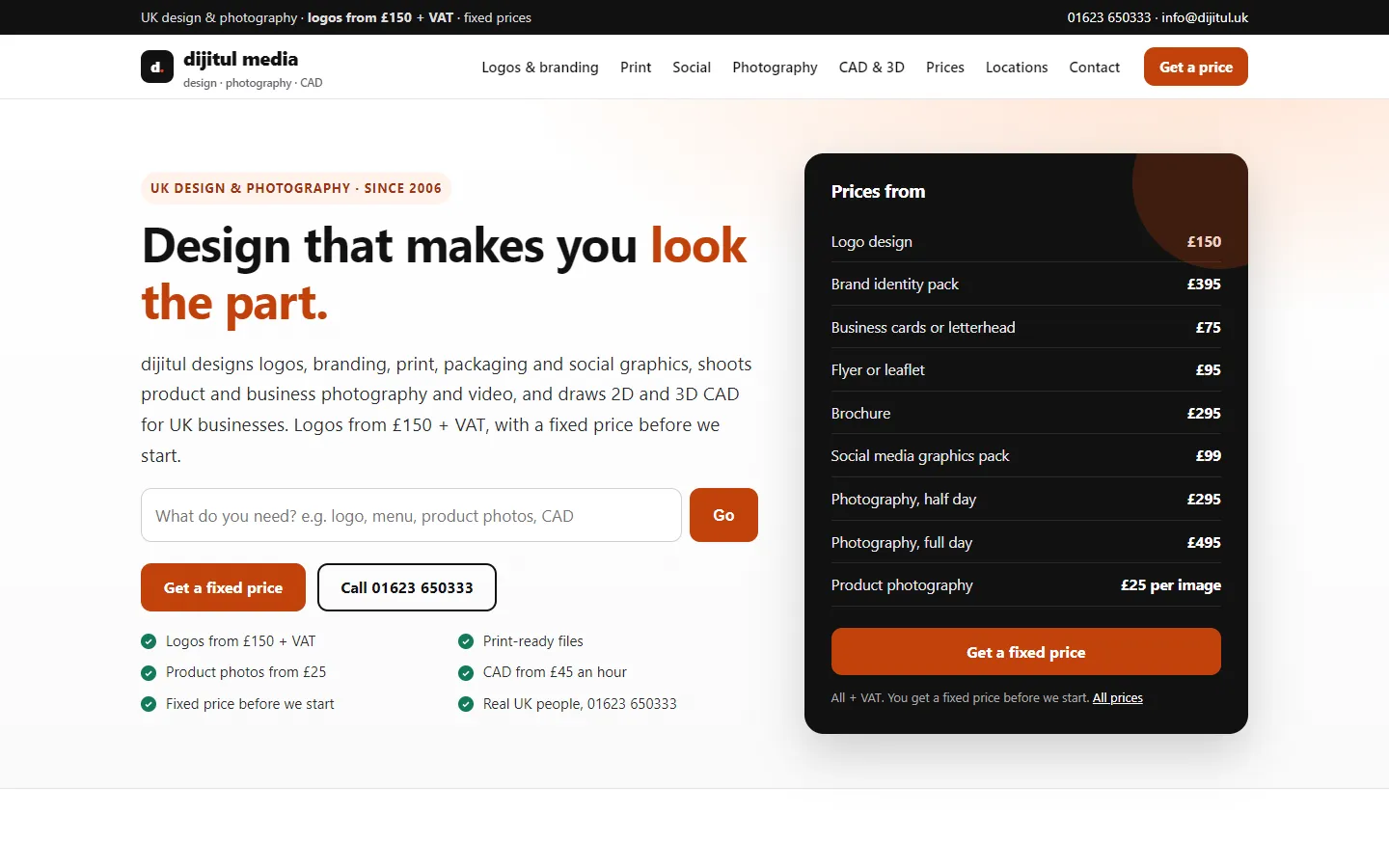Go to the Contact page

[x=1095, y=68]
